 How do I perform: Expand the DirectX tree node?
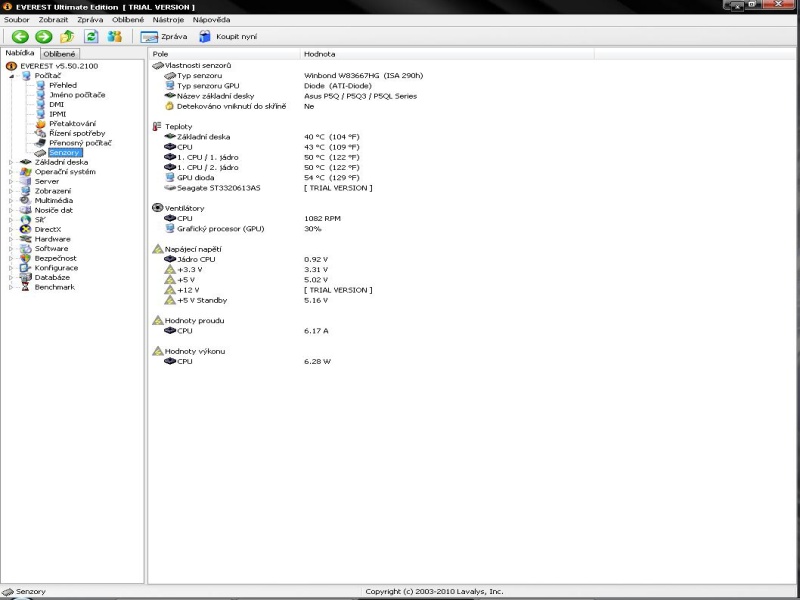click(x=11, y=230)
